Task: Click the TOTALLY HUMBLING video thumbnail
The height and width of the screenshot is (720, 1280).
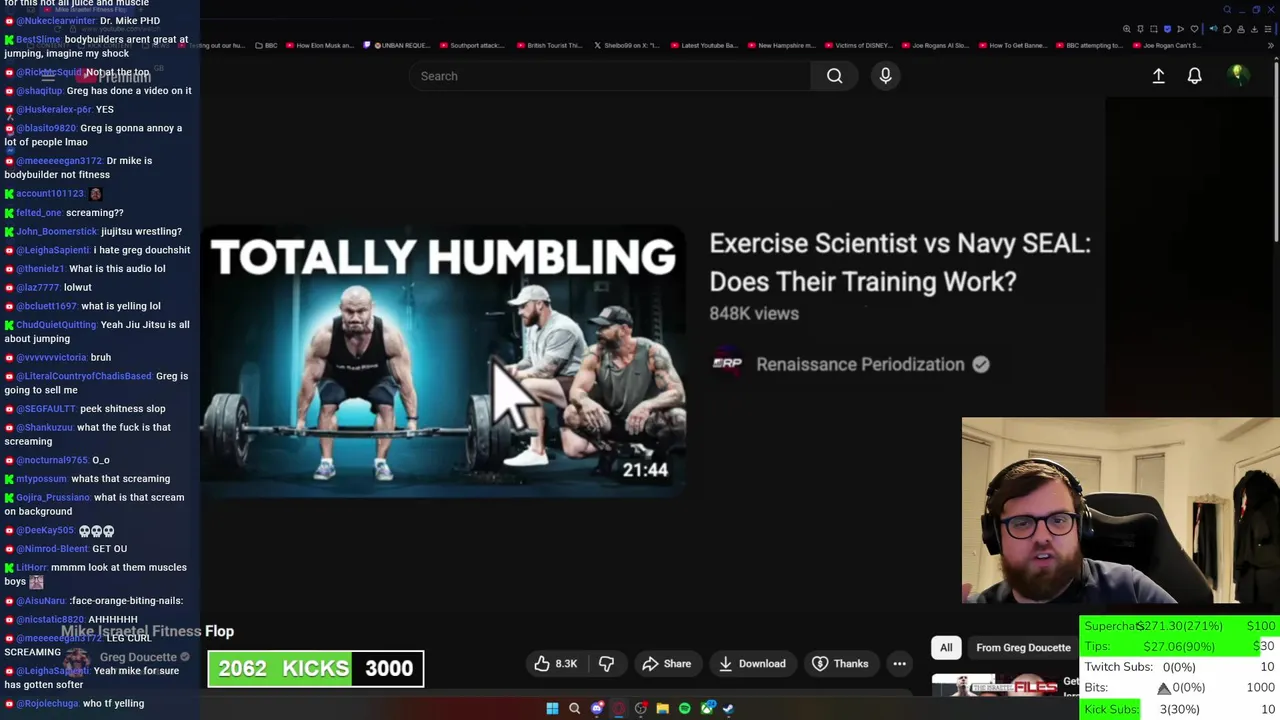Action: point(443,361)
